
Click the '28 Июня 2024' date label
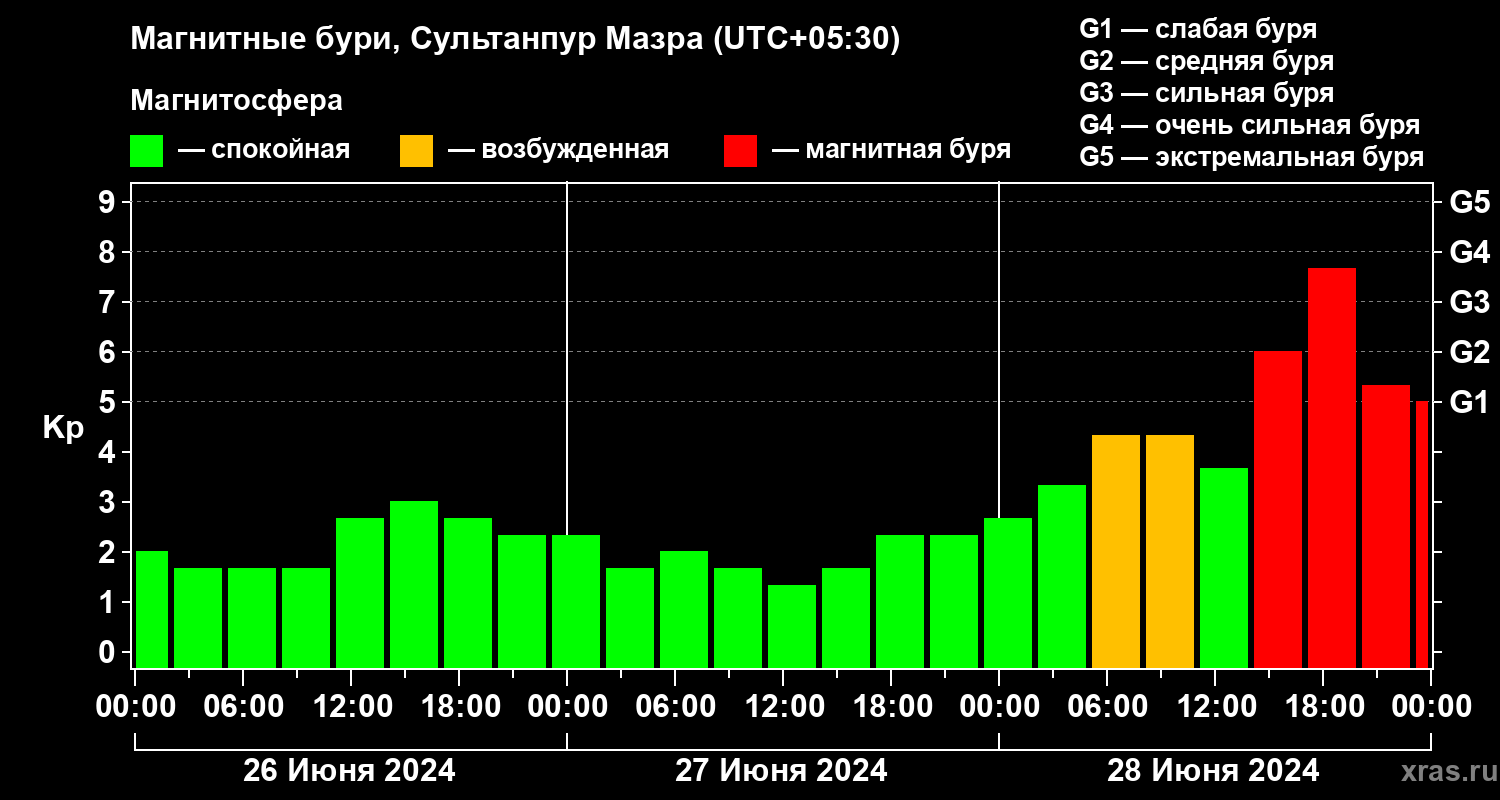coord(1213,771)
